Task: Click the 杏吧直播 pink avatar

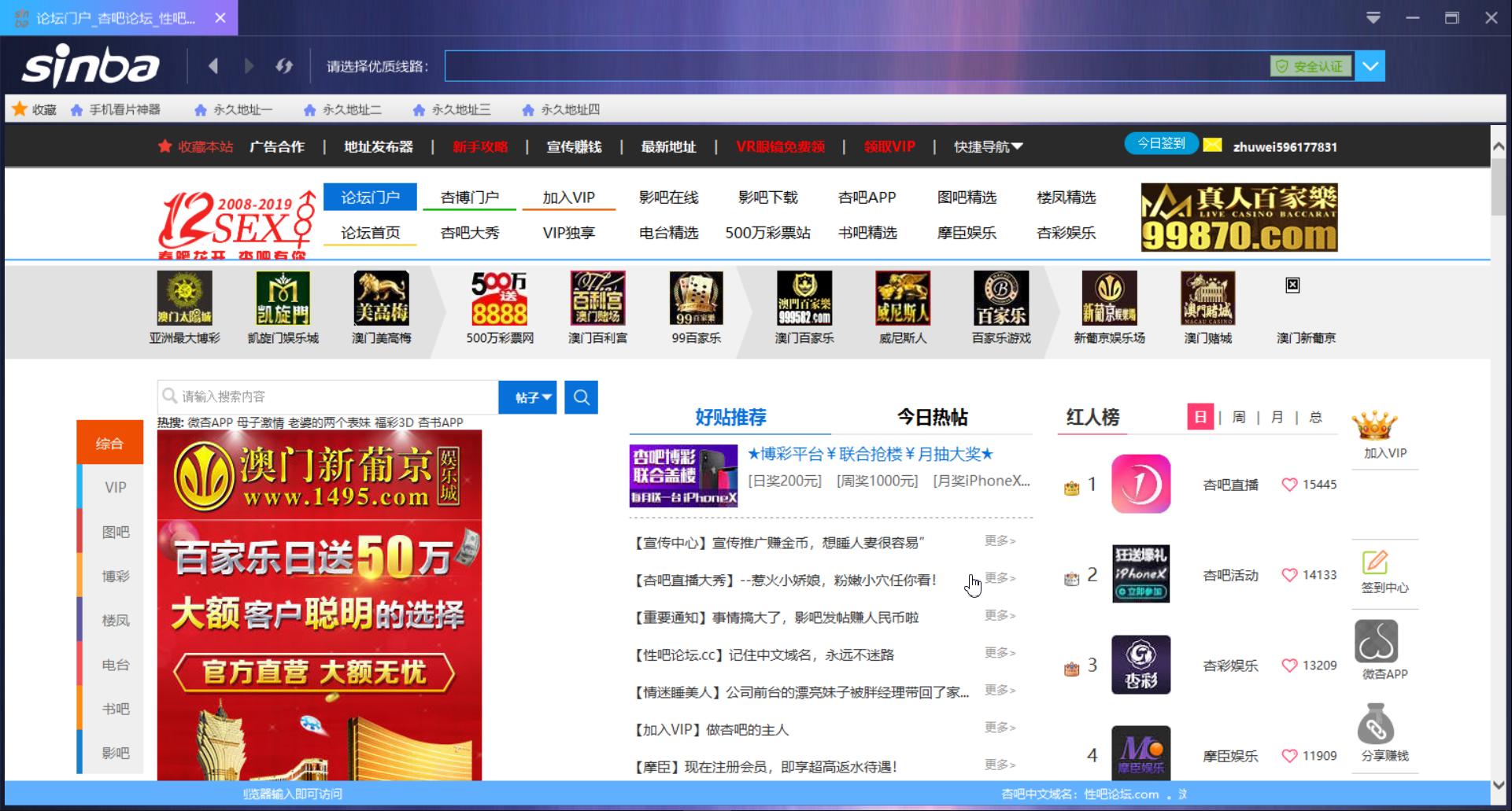Action: [1141, 484]
